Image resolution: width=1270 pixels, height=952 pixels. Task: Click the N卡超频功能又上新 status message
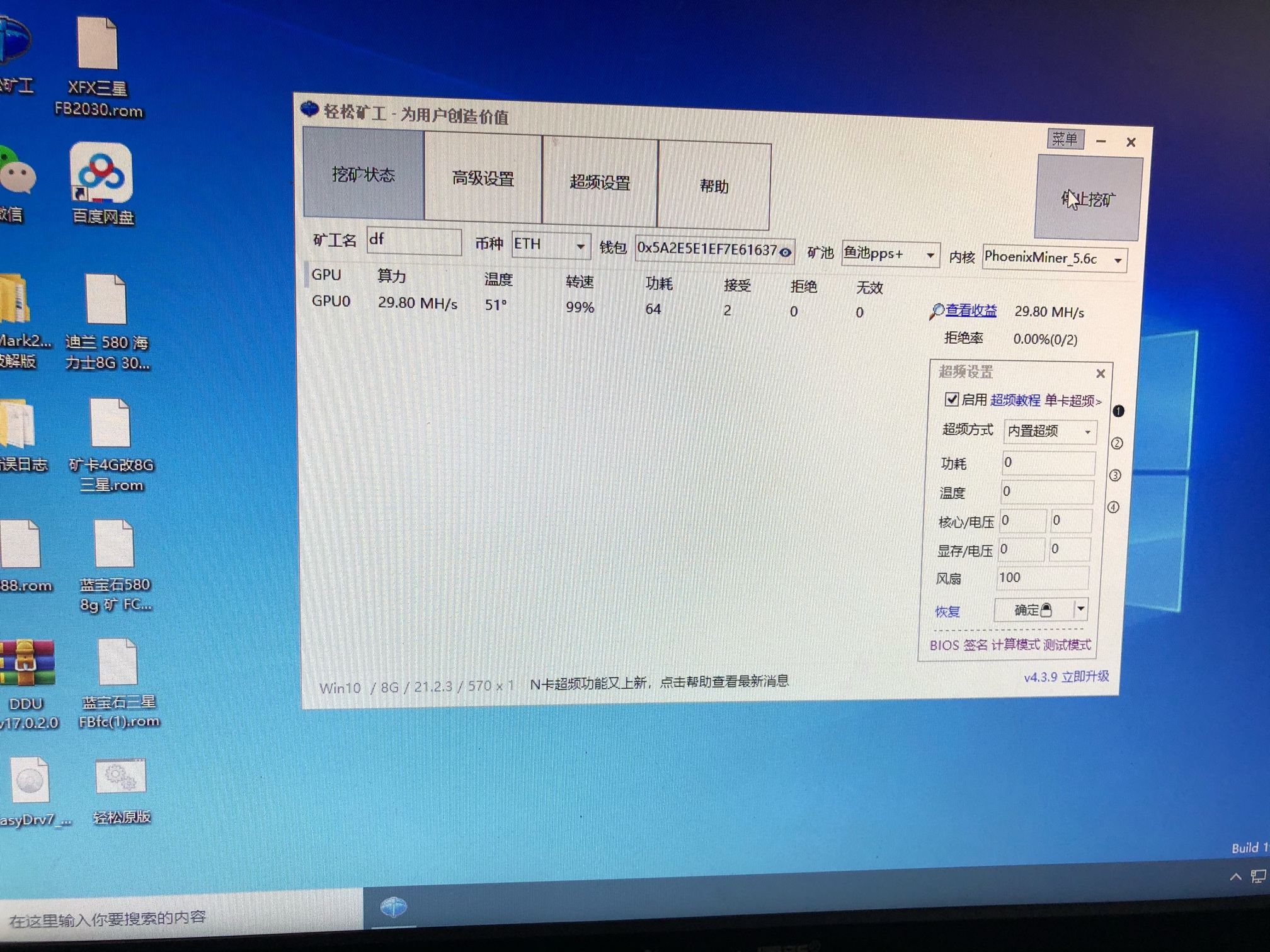point(659,682)
